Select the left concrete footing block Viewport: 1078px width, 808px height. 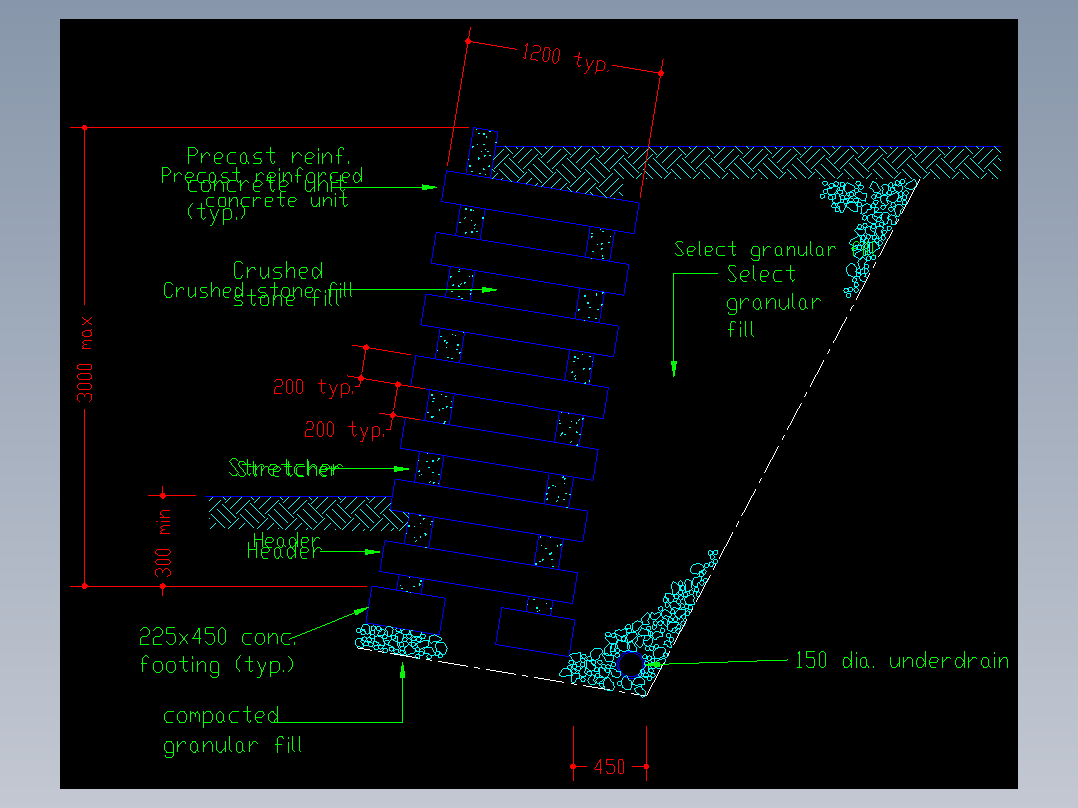coord(406,611)
